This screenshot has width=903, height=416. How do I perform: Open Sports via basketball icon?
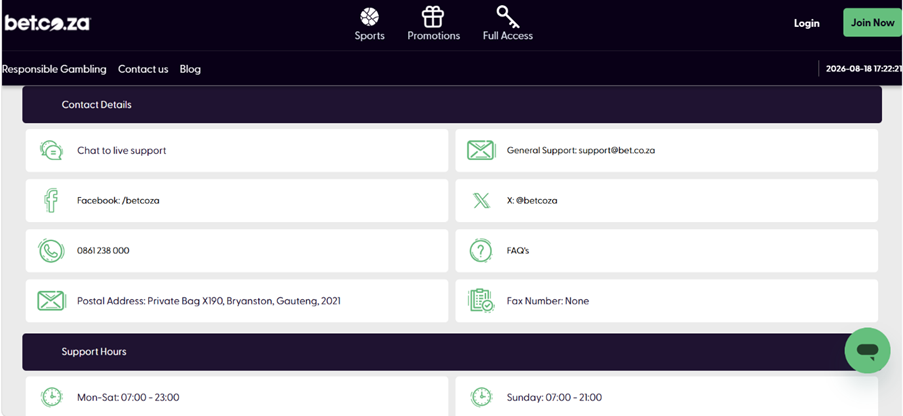[x=369, y=17]
